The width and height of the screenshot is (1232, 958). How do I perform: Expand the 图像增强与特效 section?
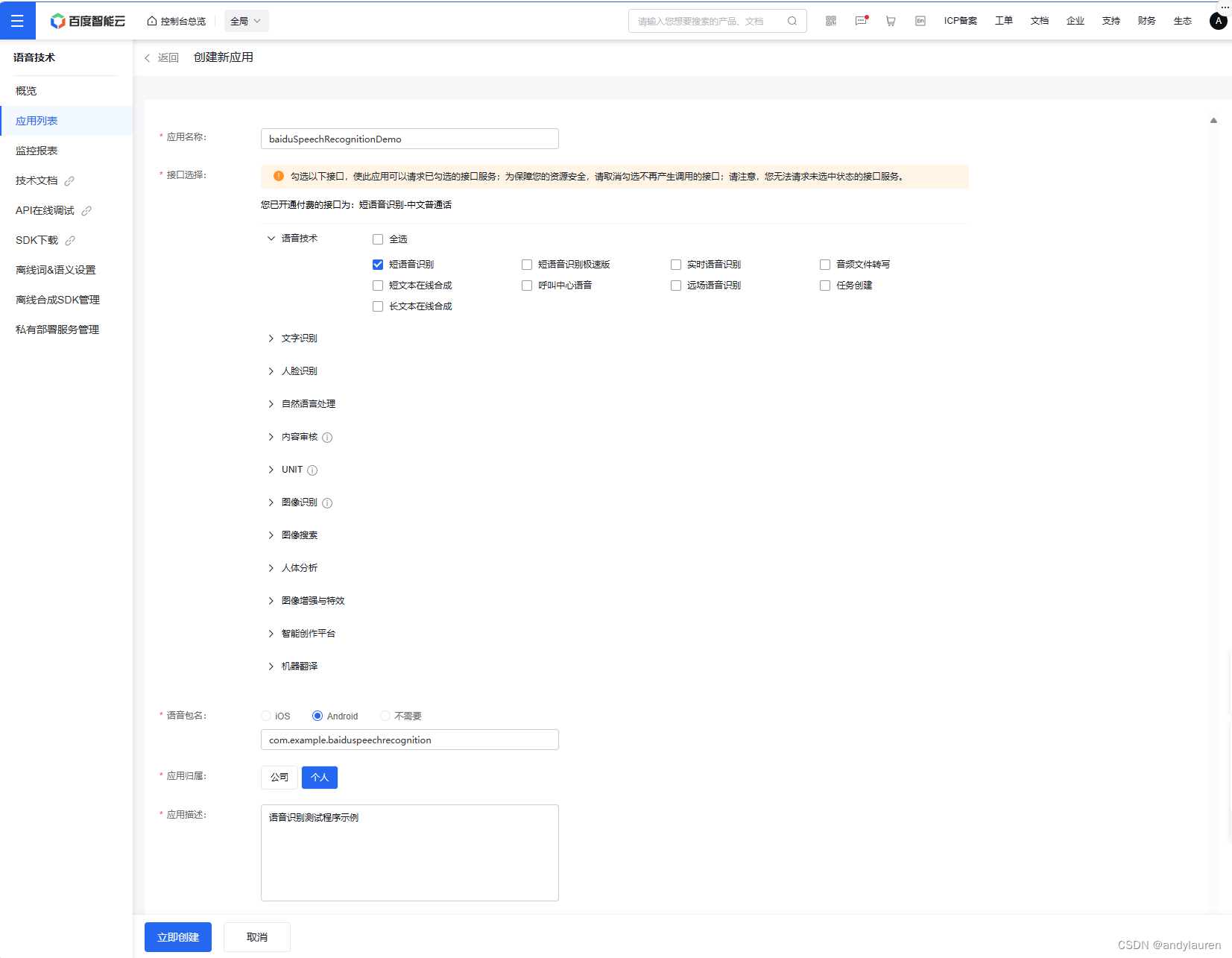[271, 601]
